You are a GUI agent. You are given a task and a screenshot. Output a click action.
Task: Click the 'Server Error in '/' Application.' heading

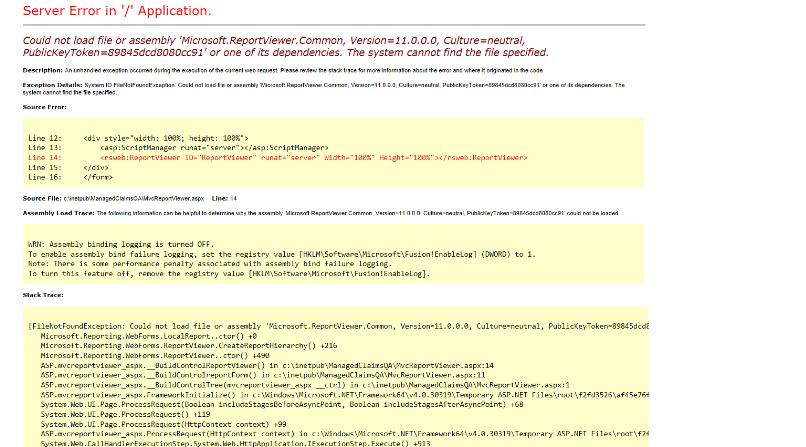(x=117, y=11)
